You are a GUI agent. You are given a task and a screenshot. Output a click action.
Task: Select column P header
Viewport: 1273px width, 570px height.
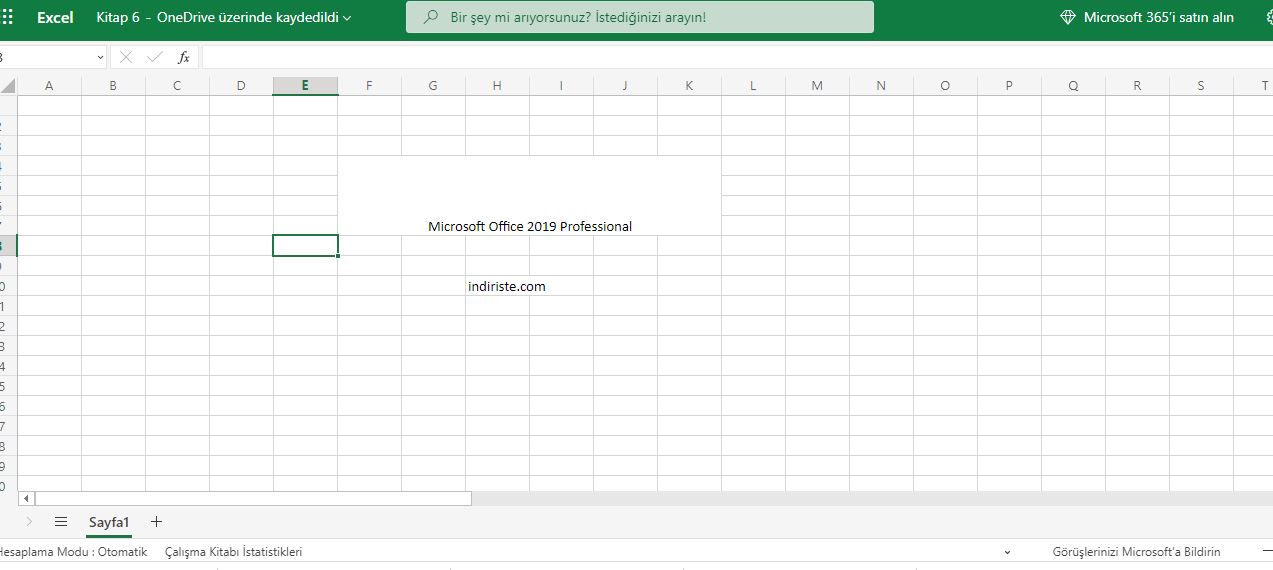1009,86
